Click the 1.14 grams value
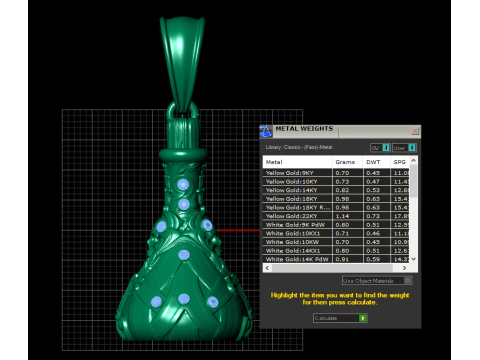 point(342,216)
